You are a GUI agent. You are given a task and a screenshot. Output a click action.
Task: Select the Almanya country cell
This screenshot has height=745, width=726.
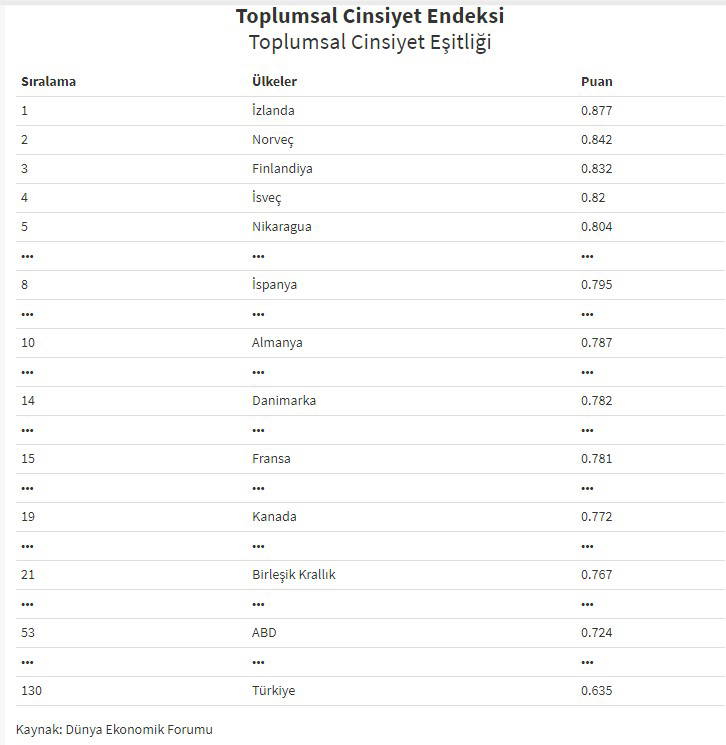[x=277, y=342]
